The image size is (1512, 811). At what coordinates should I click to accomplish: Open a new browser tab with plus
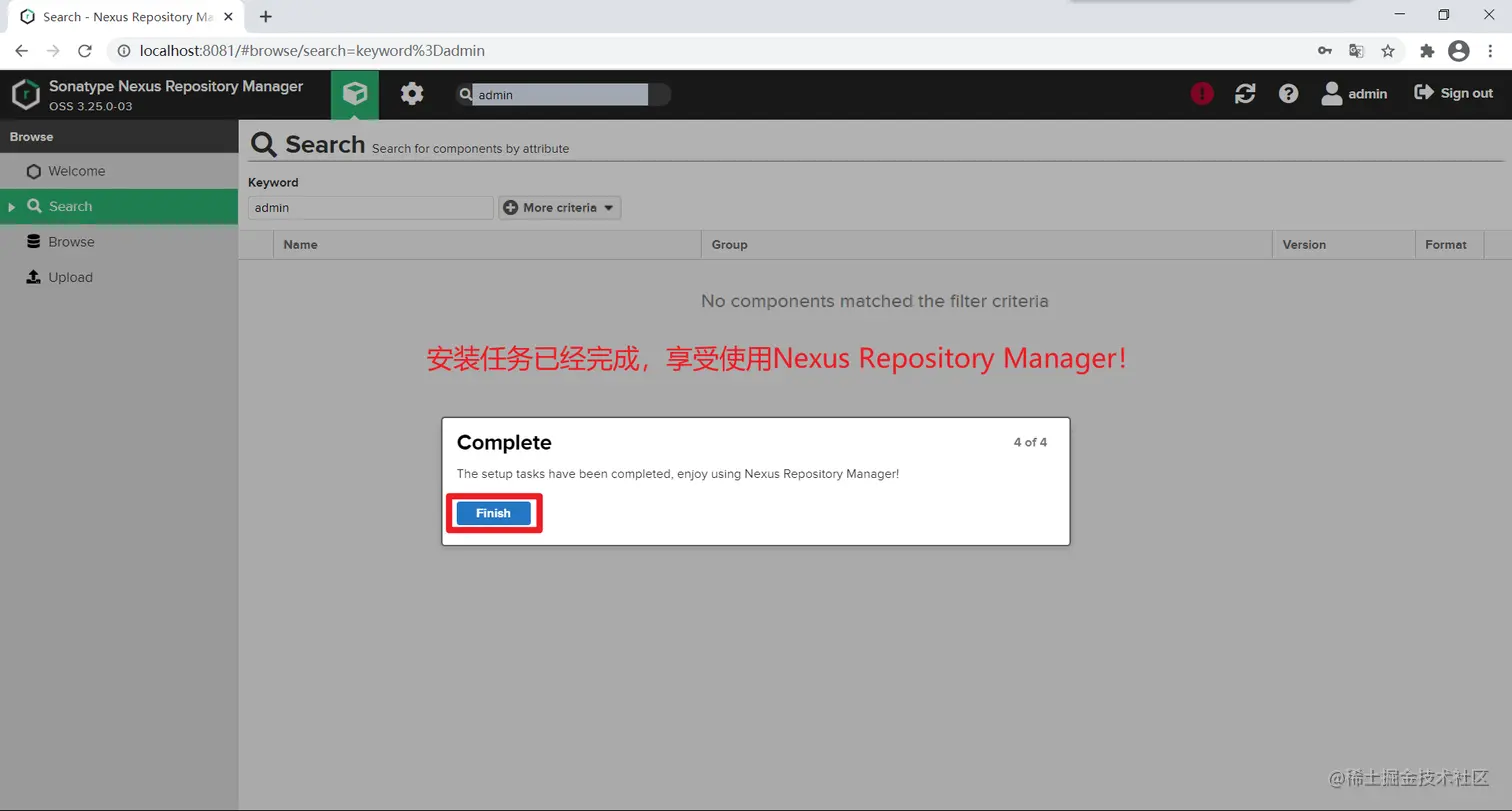tap(265, 16)
